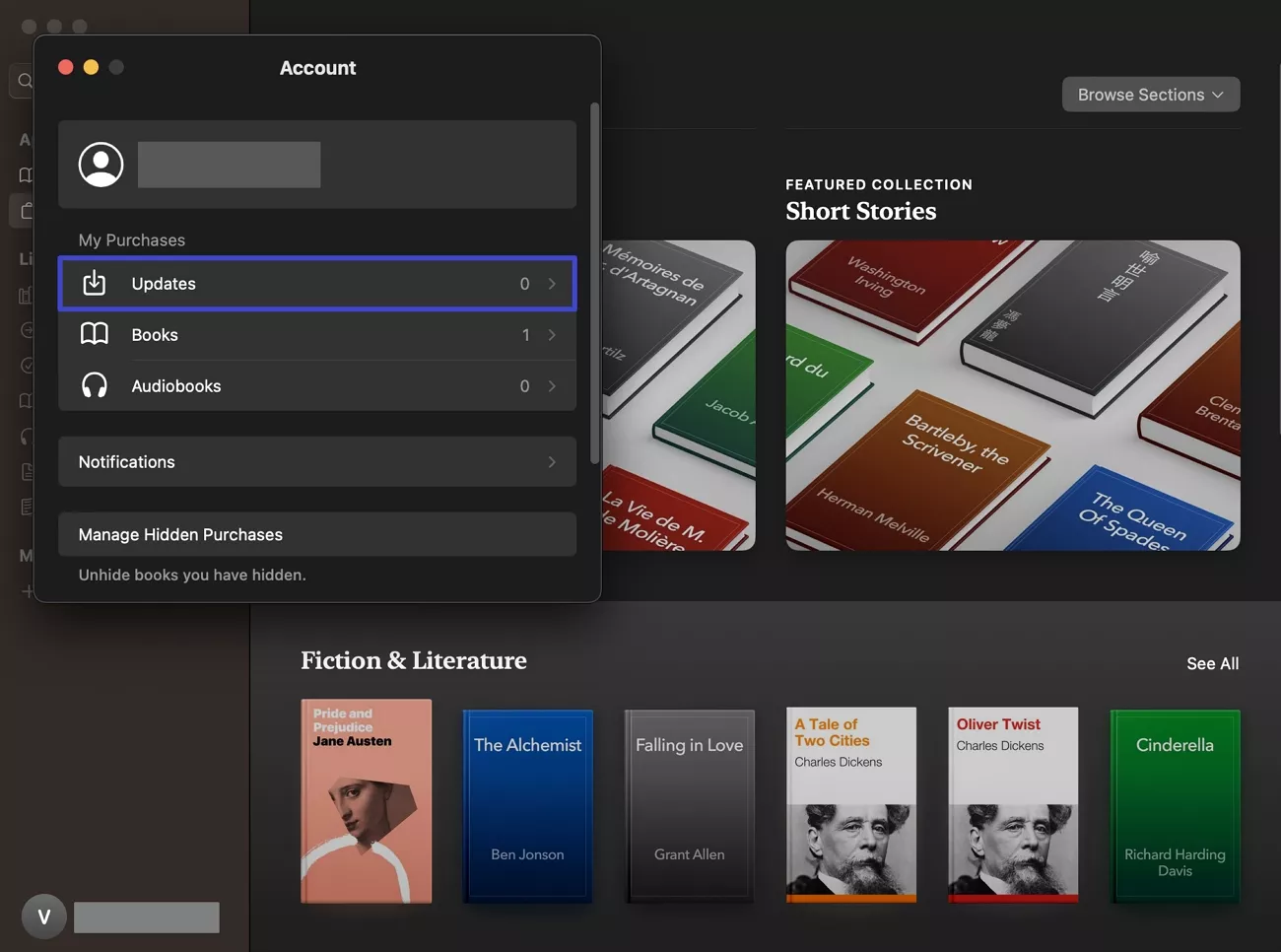The image size is (1281, 952).
Task: Click the Updates download icon in Account dialog
Action: click(94, 283)
